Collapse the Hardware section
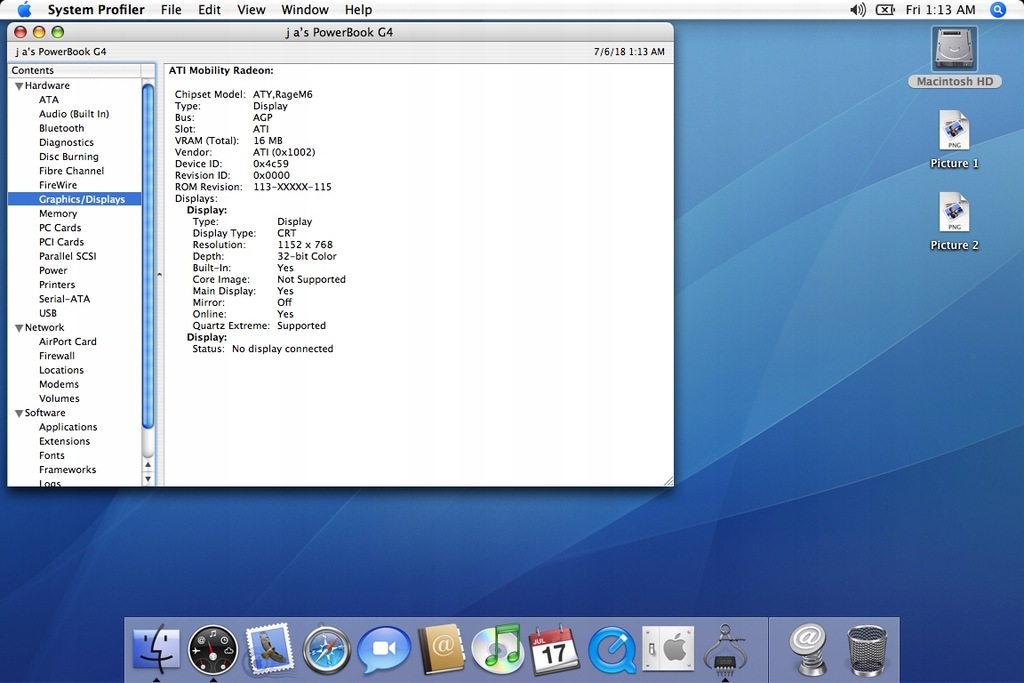 [19, 86]
